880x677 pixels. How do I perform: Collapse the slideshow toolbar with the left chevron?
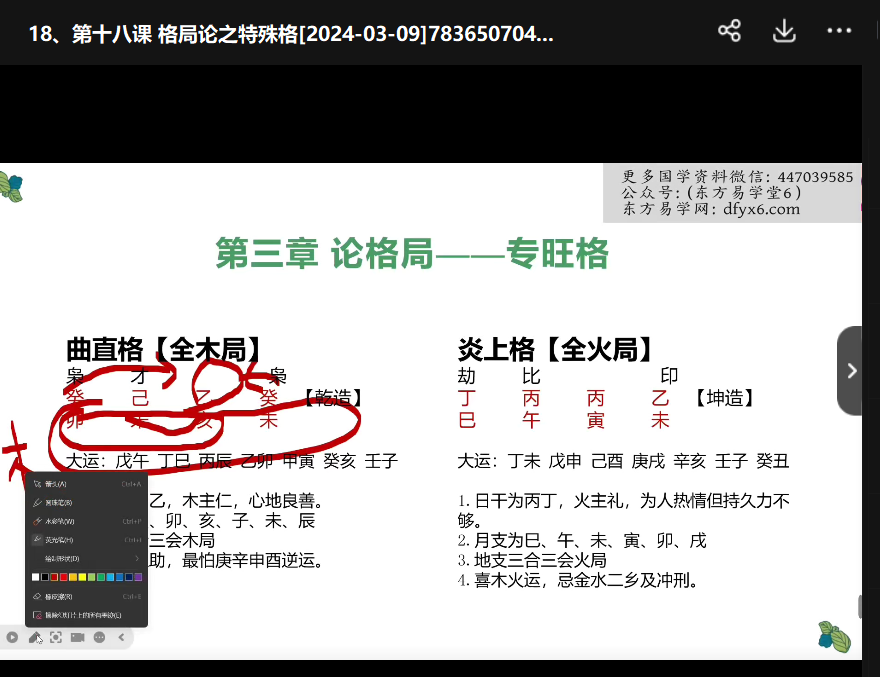tap(121, 637)
